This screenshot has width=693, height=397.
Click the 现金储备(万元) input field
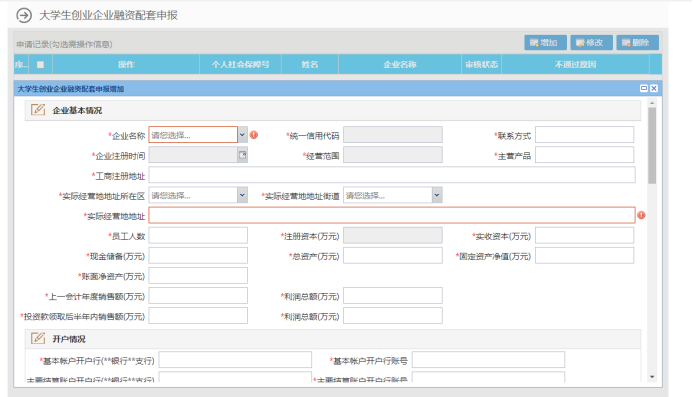click(198, 256)
